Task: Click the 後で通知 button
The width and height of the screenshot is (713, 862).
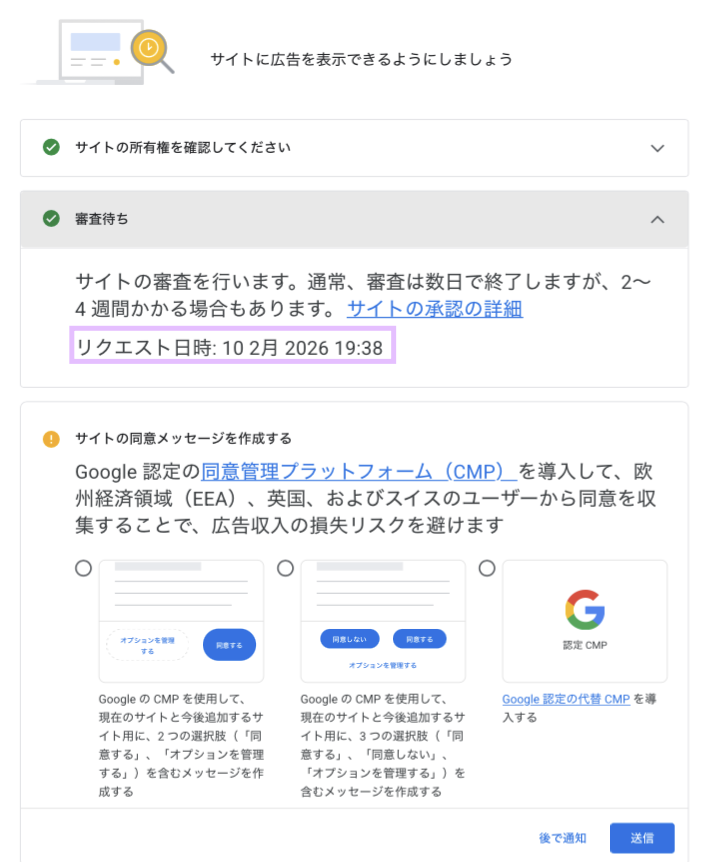Action: pos(562,837)
